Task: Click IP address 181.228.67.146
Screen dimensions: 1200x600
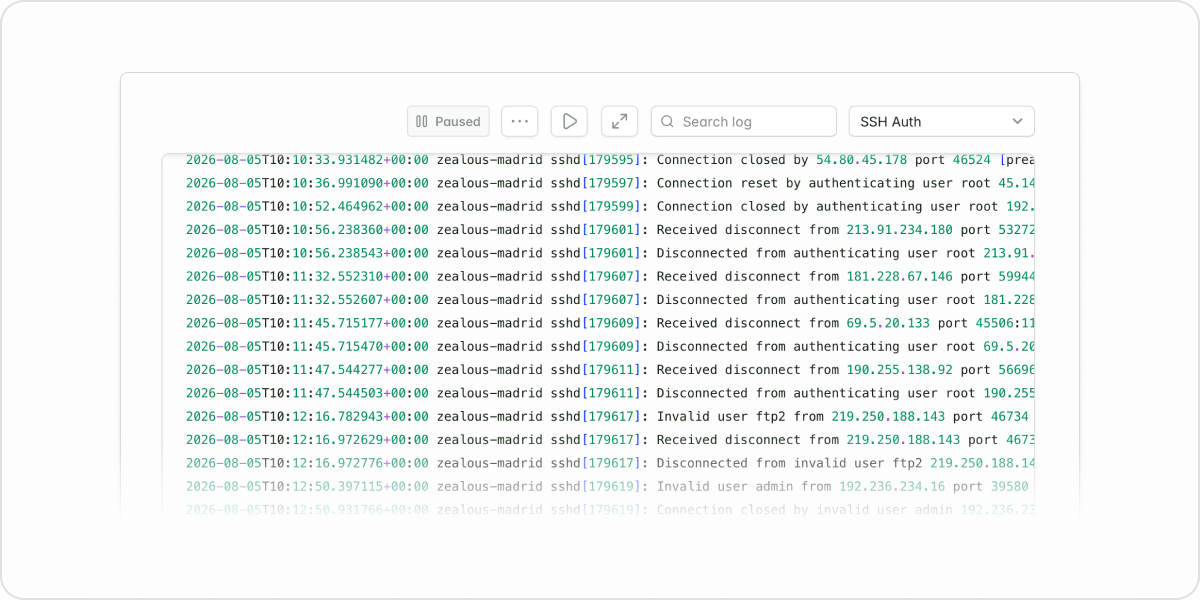Action: point(900,276)
